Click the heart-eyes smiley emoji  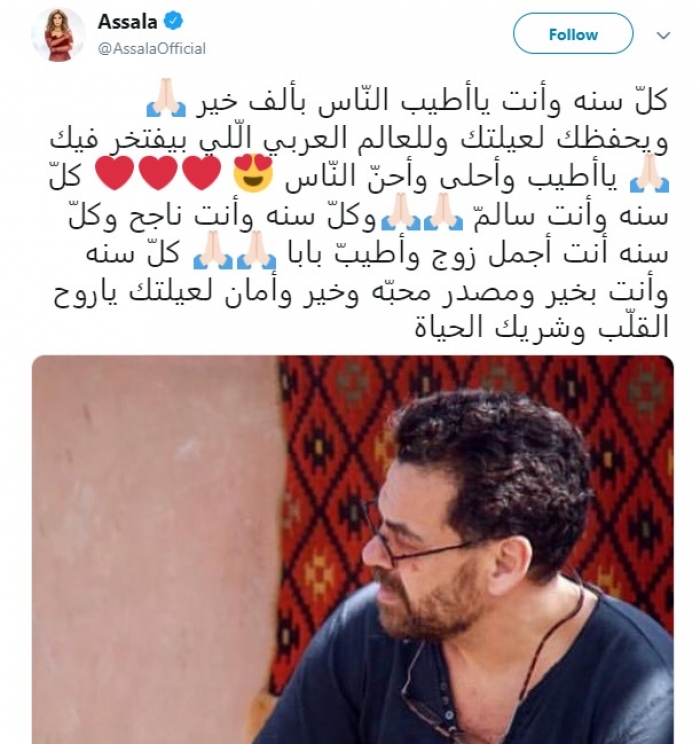(254, 173)
